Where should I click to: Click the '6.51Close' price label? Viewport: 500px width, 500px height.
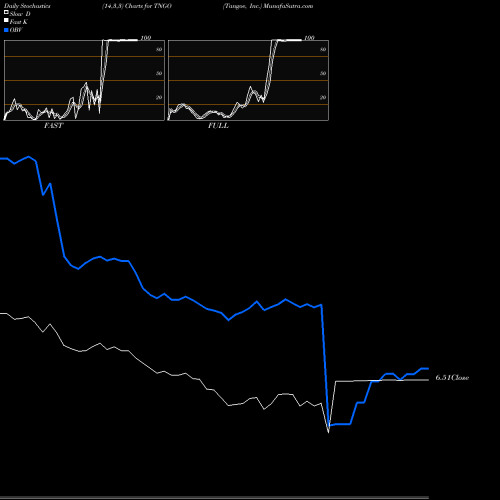[452, 378]
